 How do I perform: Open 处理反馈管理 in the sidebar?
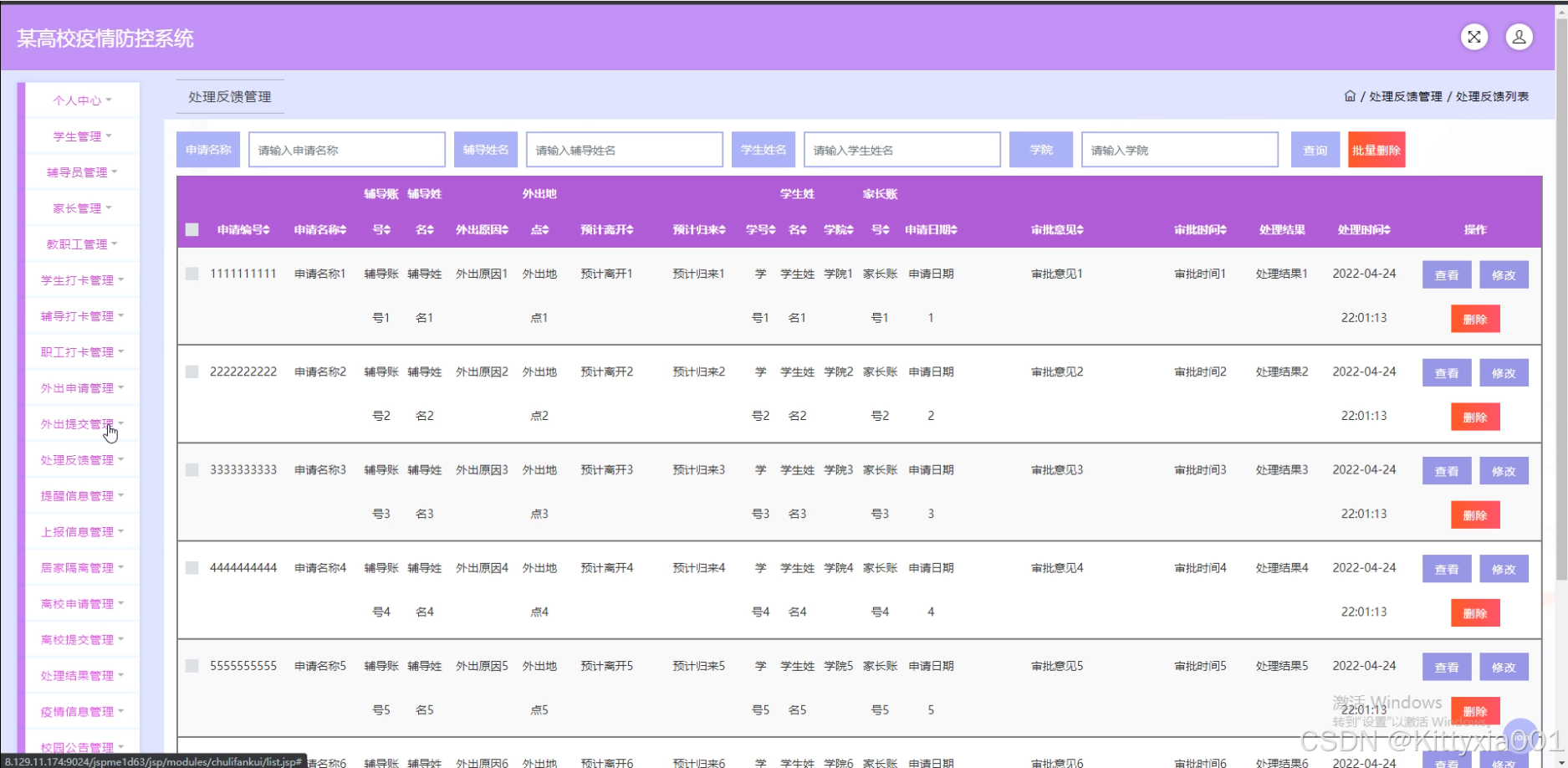point(82,460)
